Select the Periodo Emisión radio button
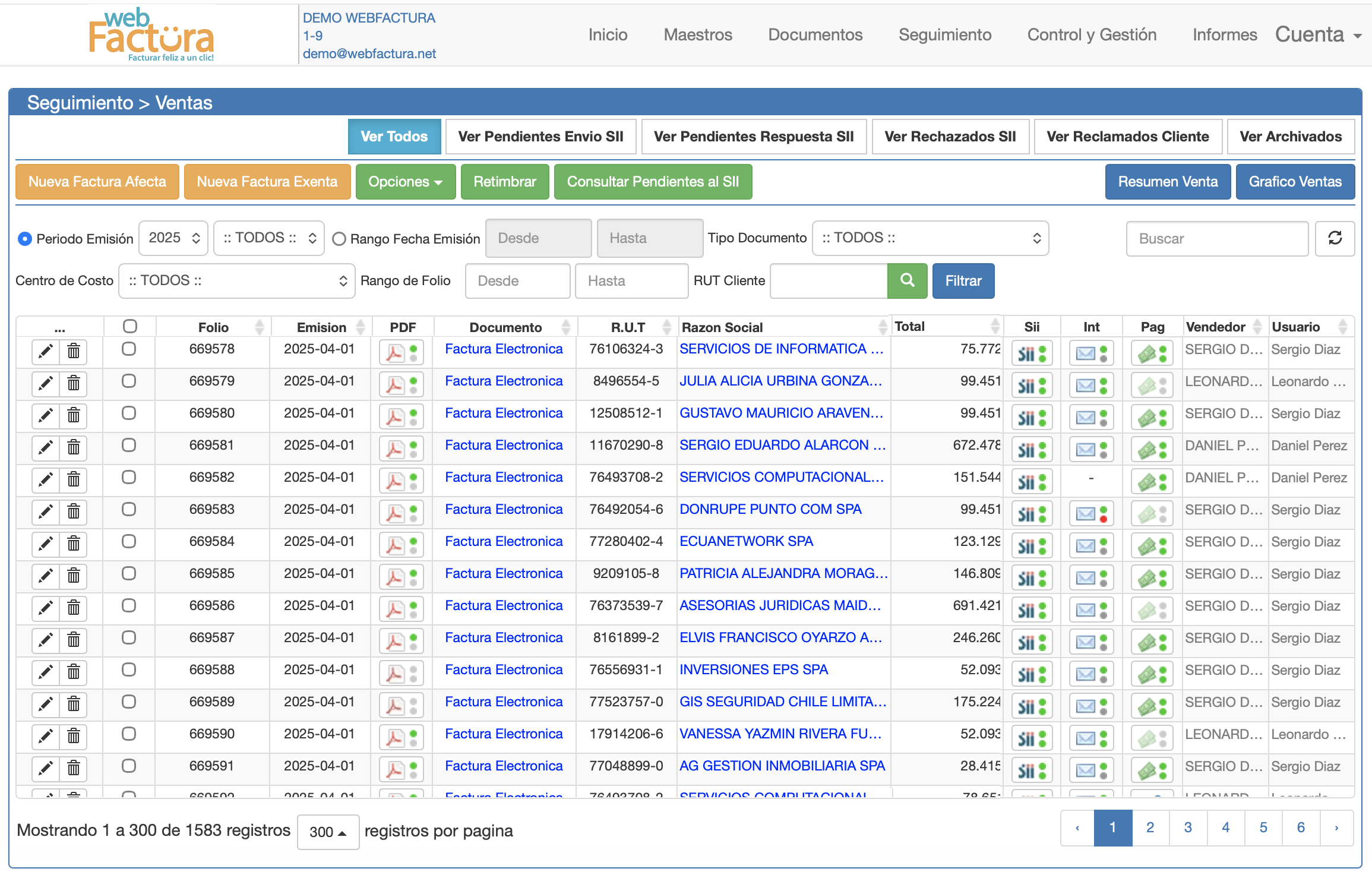 (24, 239)
